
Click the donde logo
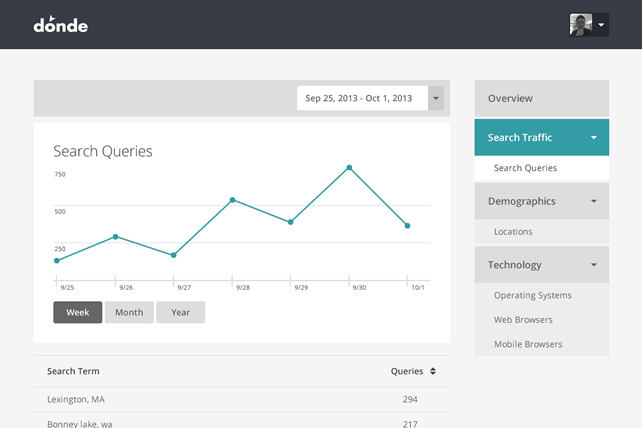click(61, 24)
